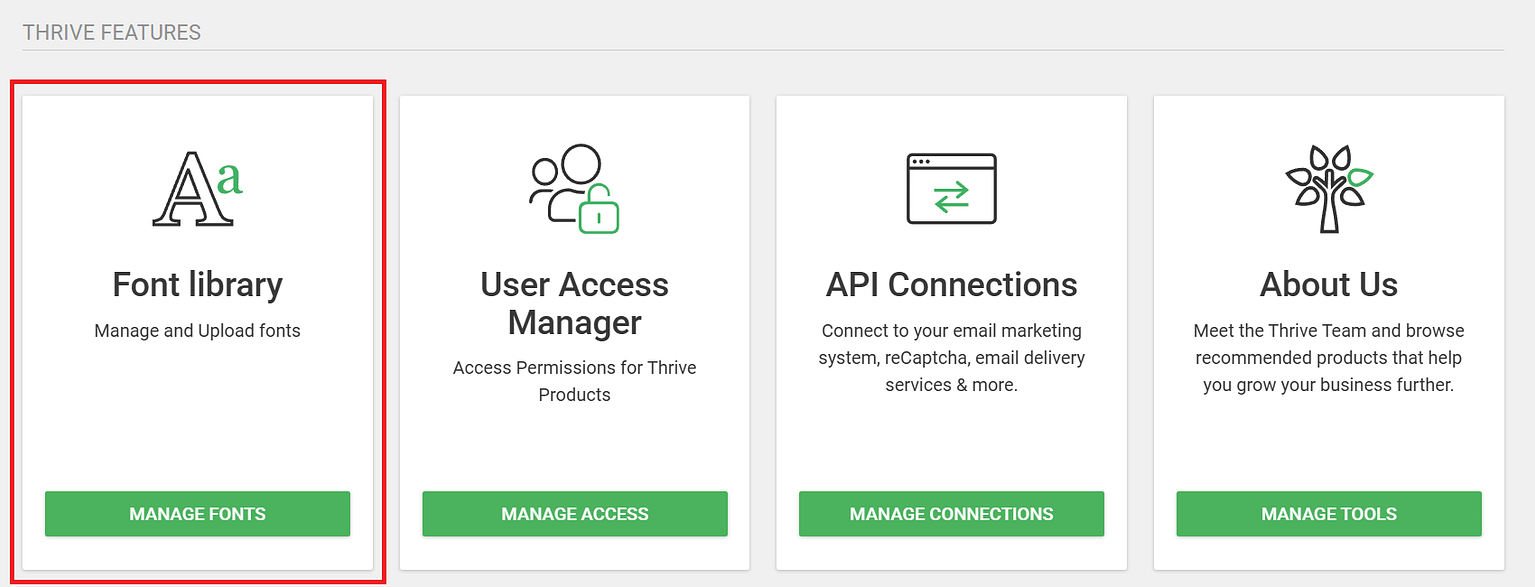Click the green leaf on the tree icon
This screenshot has height=587, width=1535.
pyautogui.click(x=1359, y=178)
